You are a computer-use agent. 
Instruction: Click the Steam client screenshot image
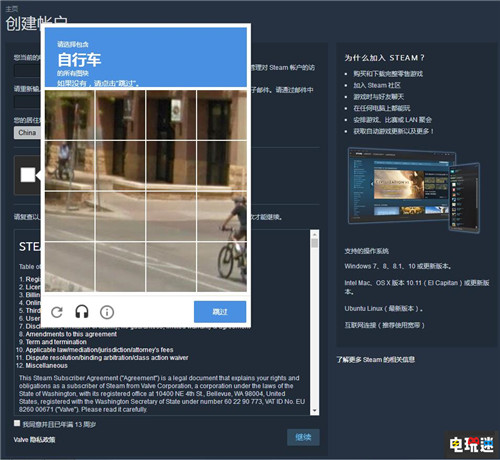point(414,190)
